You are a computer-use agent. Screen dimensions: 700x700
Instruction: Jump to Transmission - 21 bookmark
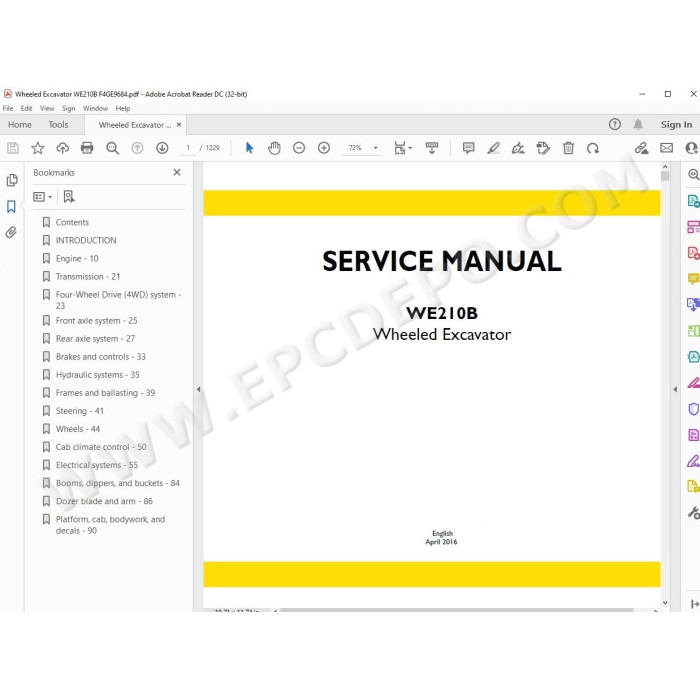pyautogui.click(x=88, y=276)
